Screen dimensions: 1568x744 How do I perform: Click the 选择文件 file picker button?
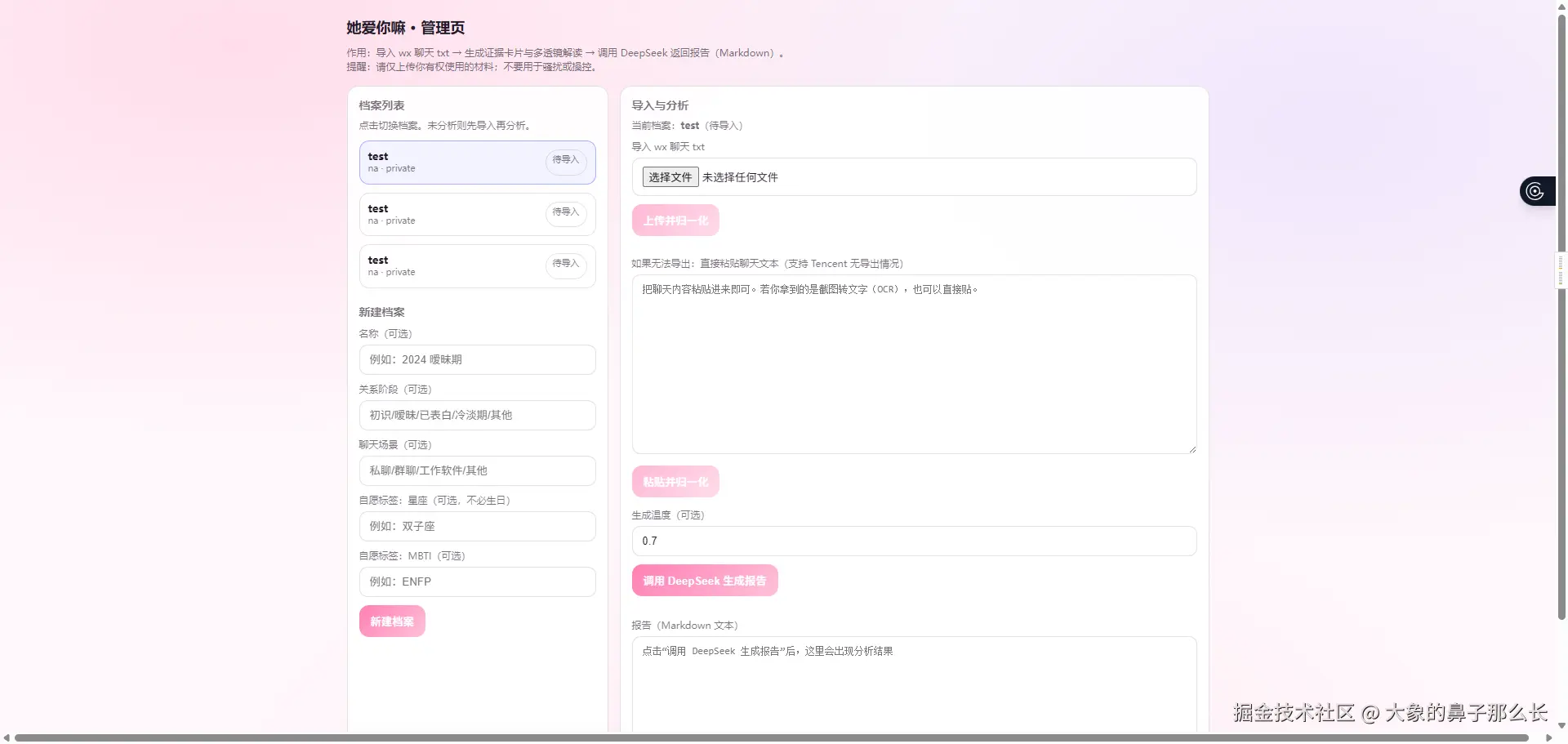tap(670, 176)
